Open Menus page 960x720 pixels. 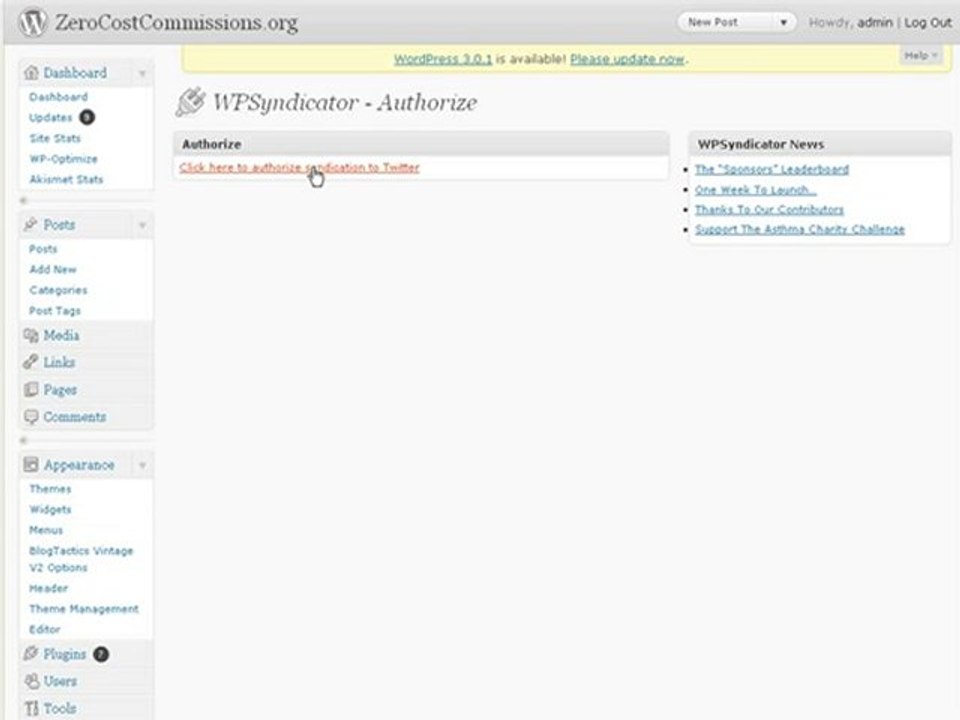click(46, 530)
